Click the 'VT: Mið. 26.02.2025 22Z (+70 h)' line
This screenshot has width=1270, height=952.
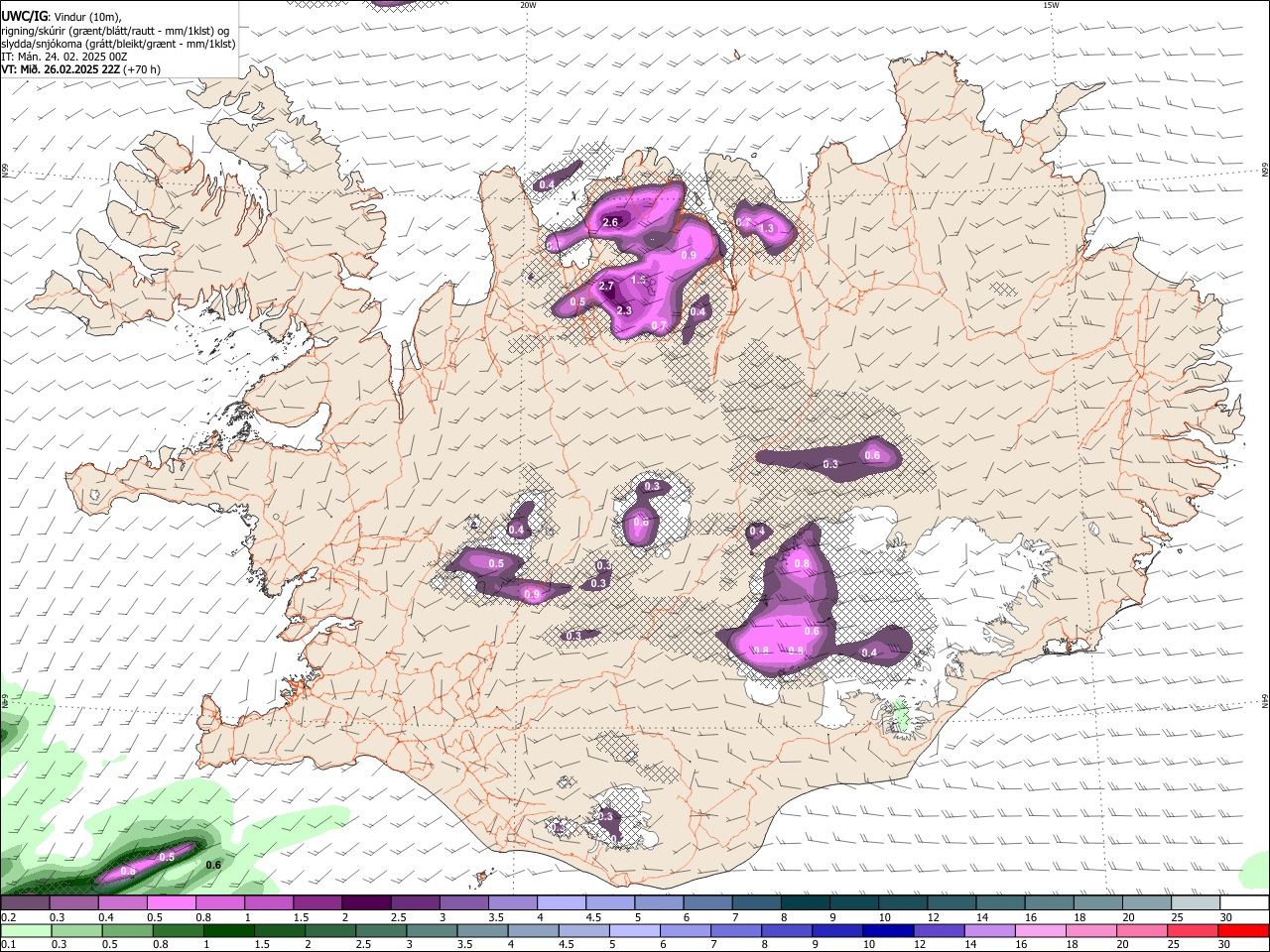[x=80, y=69]
